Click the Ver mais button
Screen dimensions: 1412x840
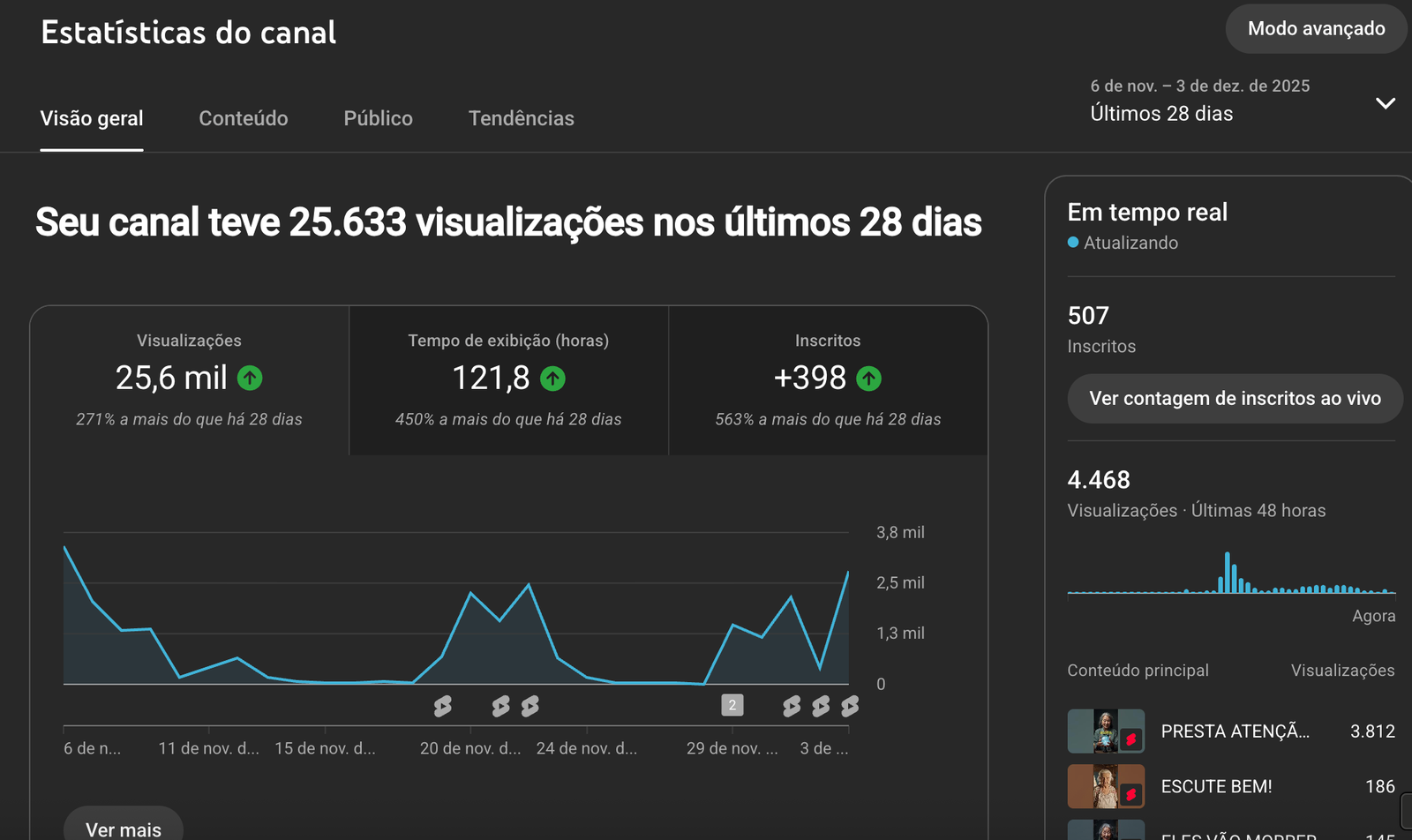coord(124,829)
